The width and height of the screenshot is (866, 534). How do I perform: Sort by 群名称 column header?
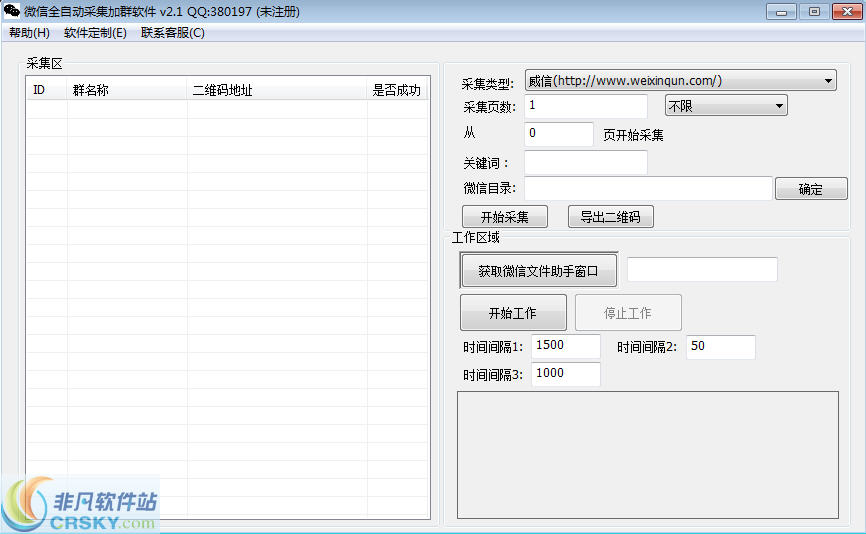coord(127,89)
